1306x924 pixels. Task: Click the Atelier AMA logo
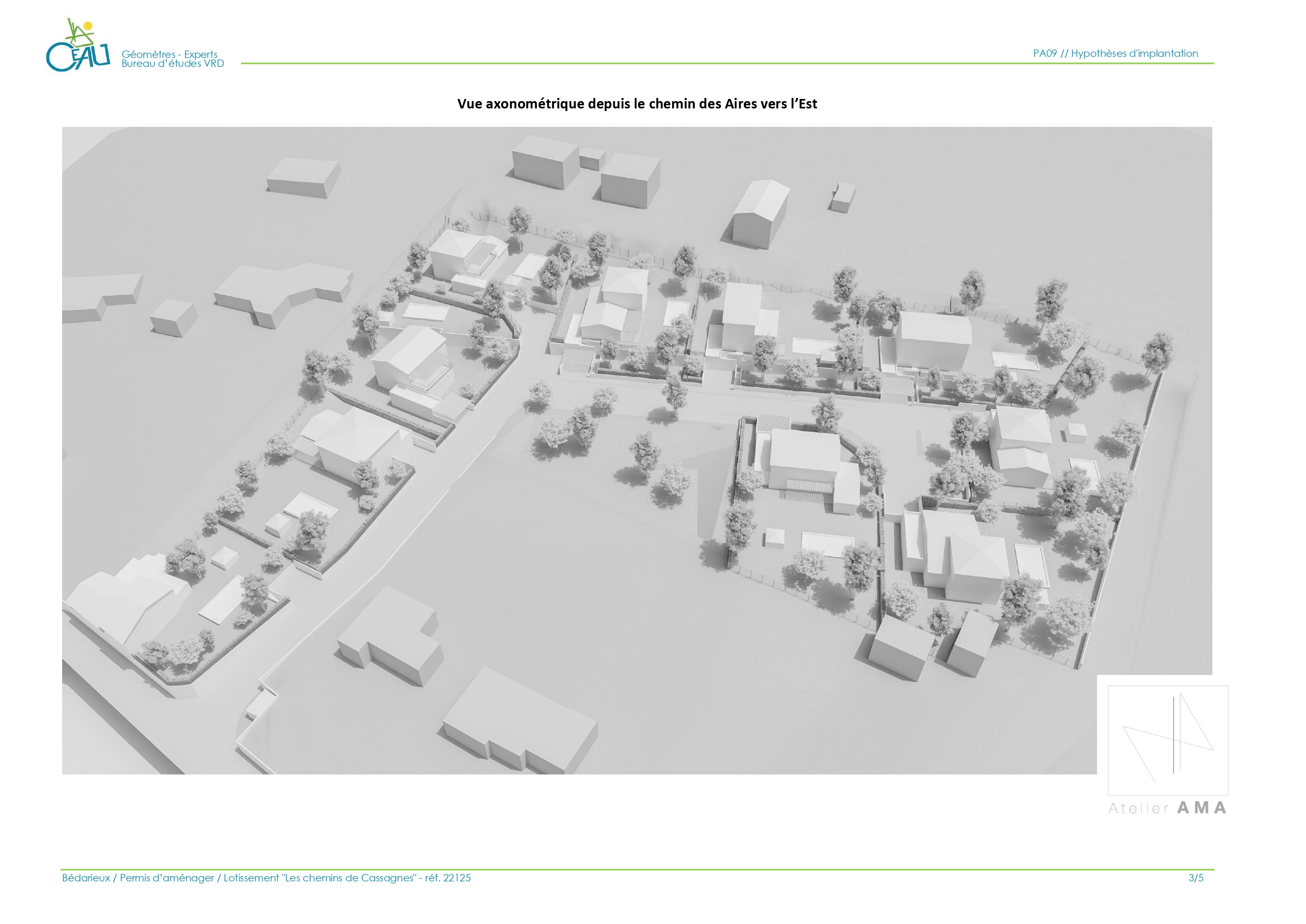click(1168, 750)
